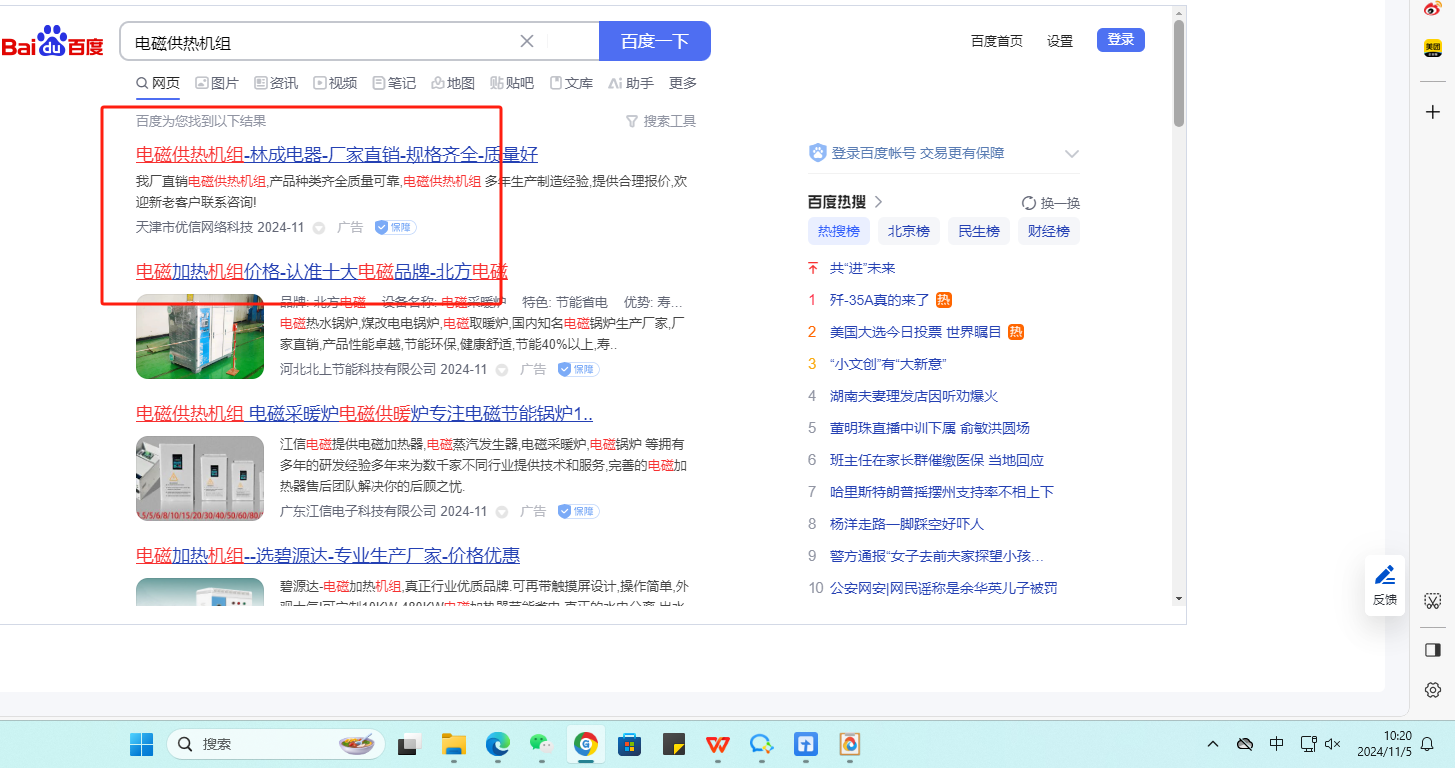The width and height of the screenshot is (1455, 768).
Task: Open the 歼-35A真的来了 hot search link
Action: 879,299
